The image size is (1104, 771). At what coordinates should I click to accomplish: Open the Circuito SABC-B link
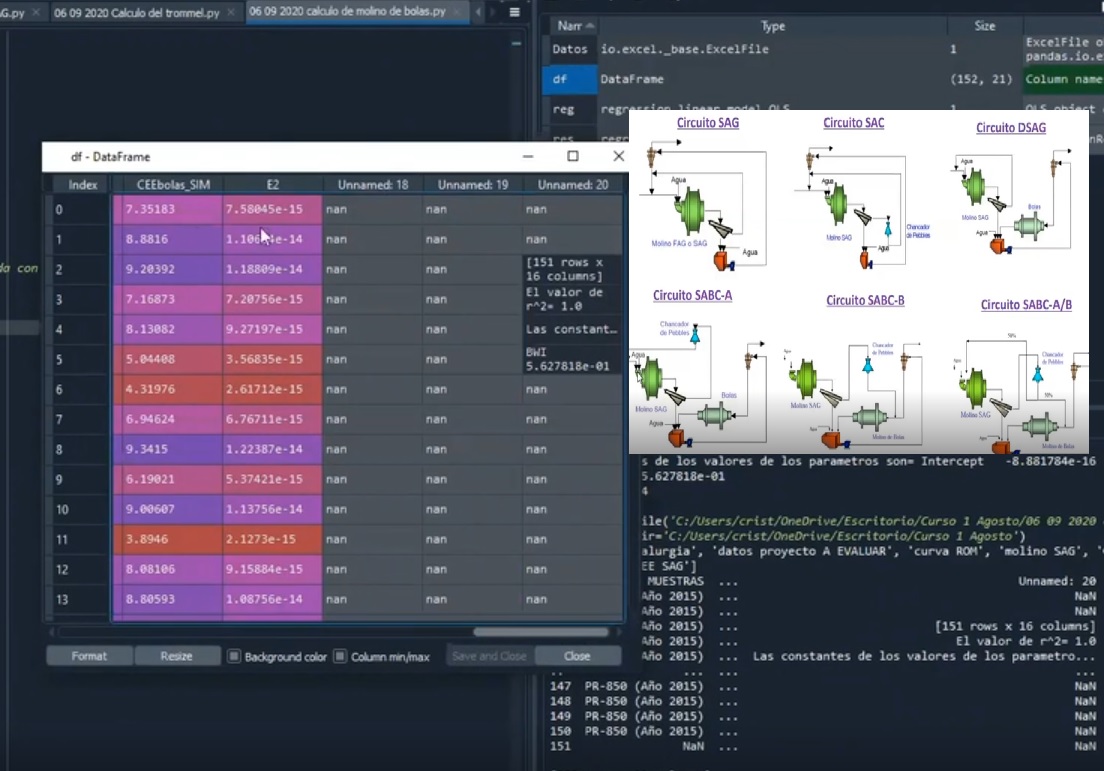point(865,301)
